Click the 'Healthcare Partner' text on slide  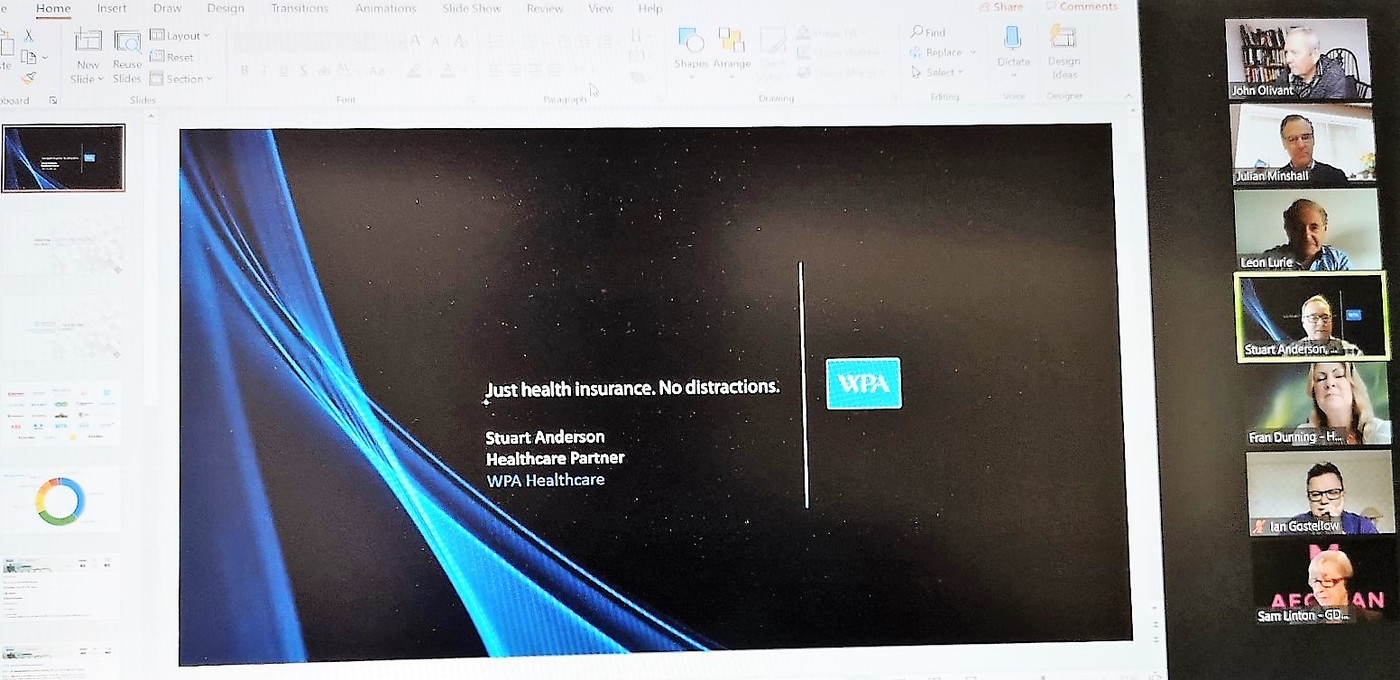coord(555,458)
